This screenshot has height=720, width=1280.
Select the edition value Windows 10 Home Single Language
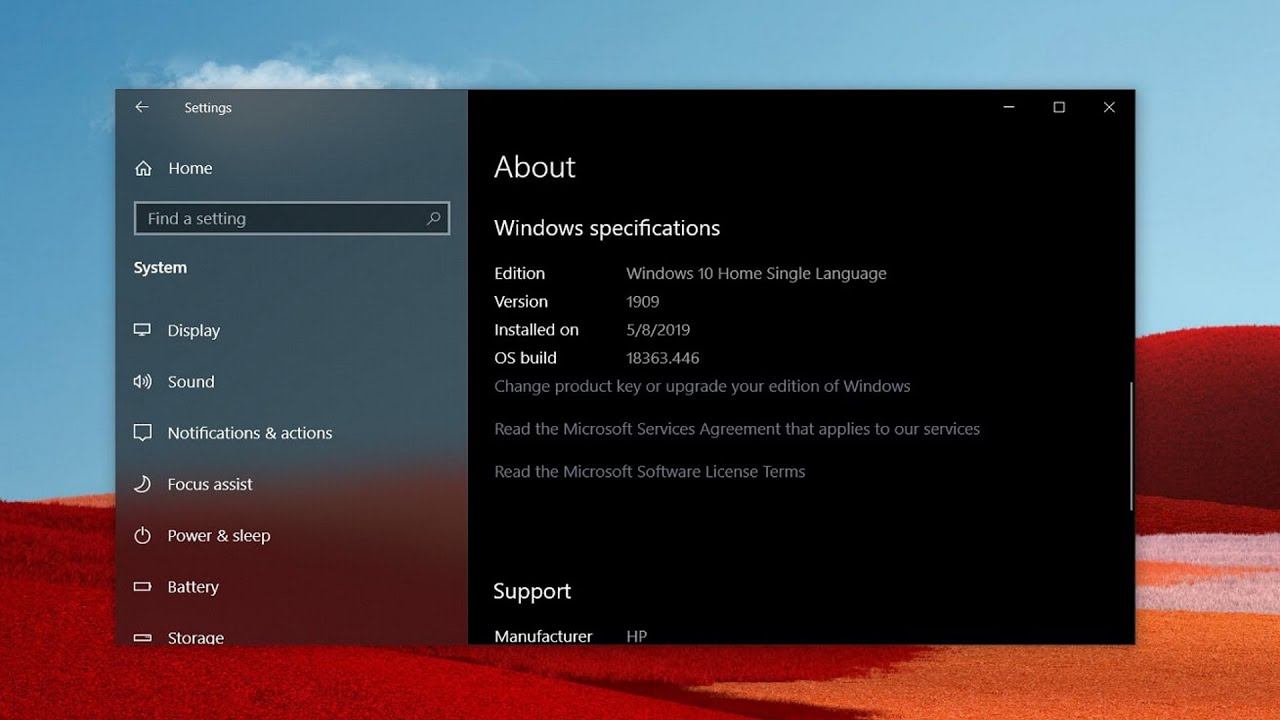pyautogui.click(x=756, y=273)
